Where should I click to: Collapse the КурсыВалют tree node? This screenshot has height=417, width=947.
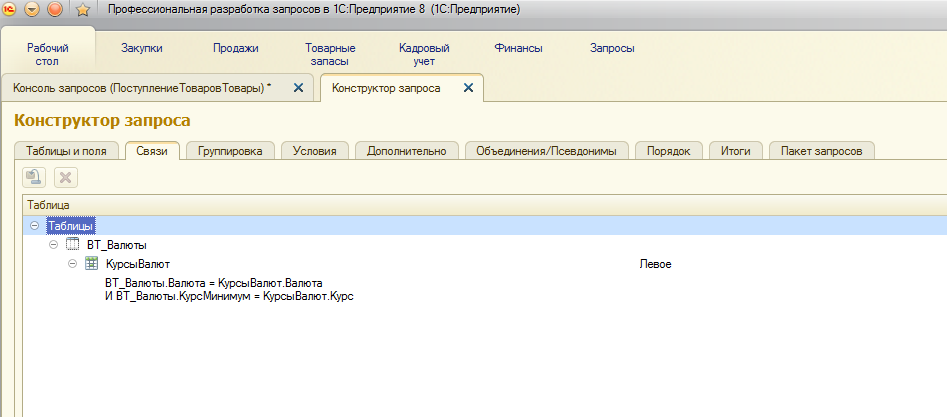(x=73, y=264)
